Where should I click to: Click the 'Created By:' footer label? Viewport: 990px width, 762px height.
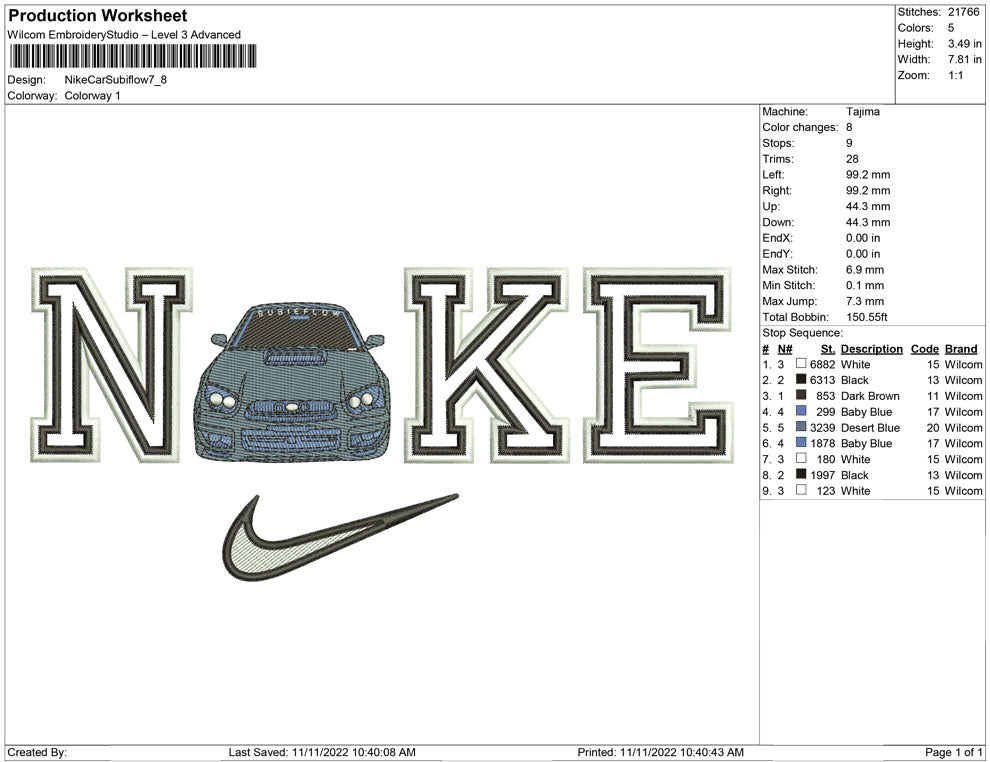point(37,752)
